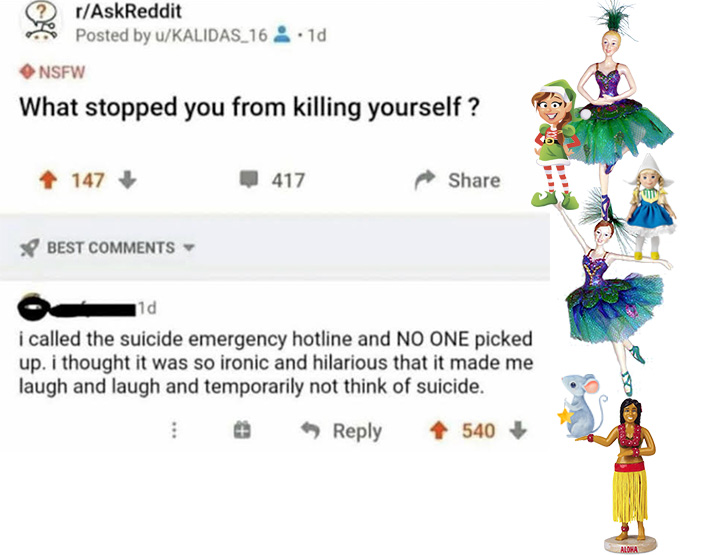This screenshot has height=555, width=720.
Task: Give an award via gift icon
Action: (242, 431)
